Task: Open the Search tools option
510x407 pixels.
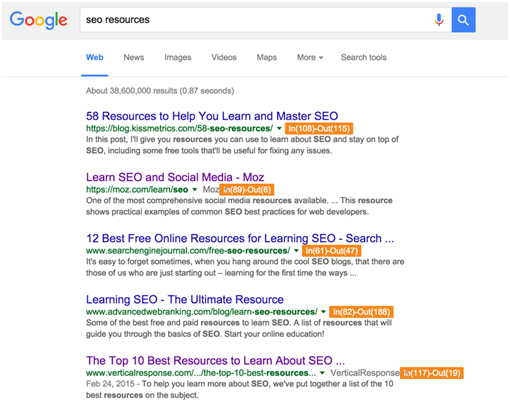Action: (363, 57)
